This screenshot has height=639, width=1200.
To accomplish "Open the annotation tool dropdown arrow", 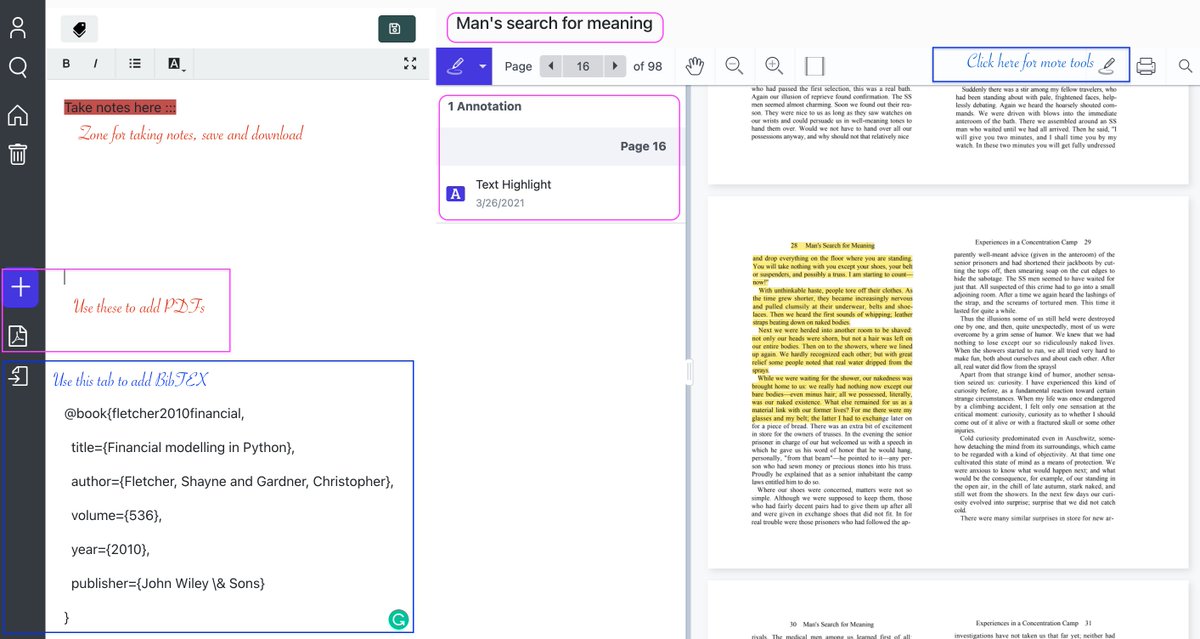I will pos(483,66).
